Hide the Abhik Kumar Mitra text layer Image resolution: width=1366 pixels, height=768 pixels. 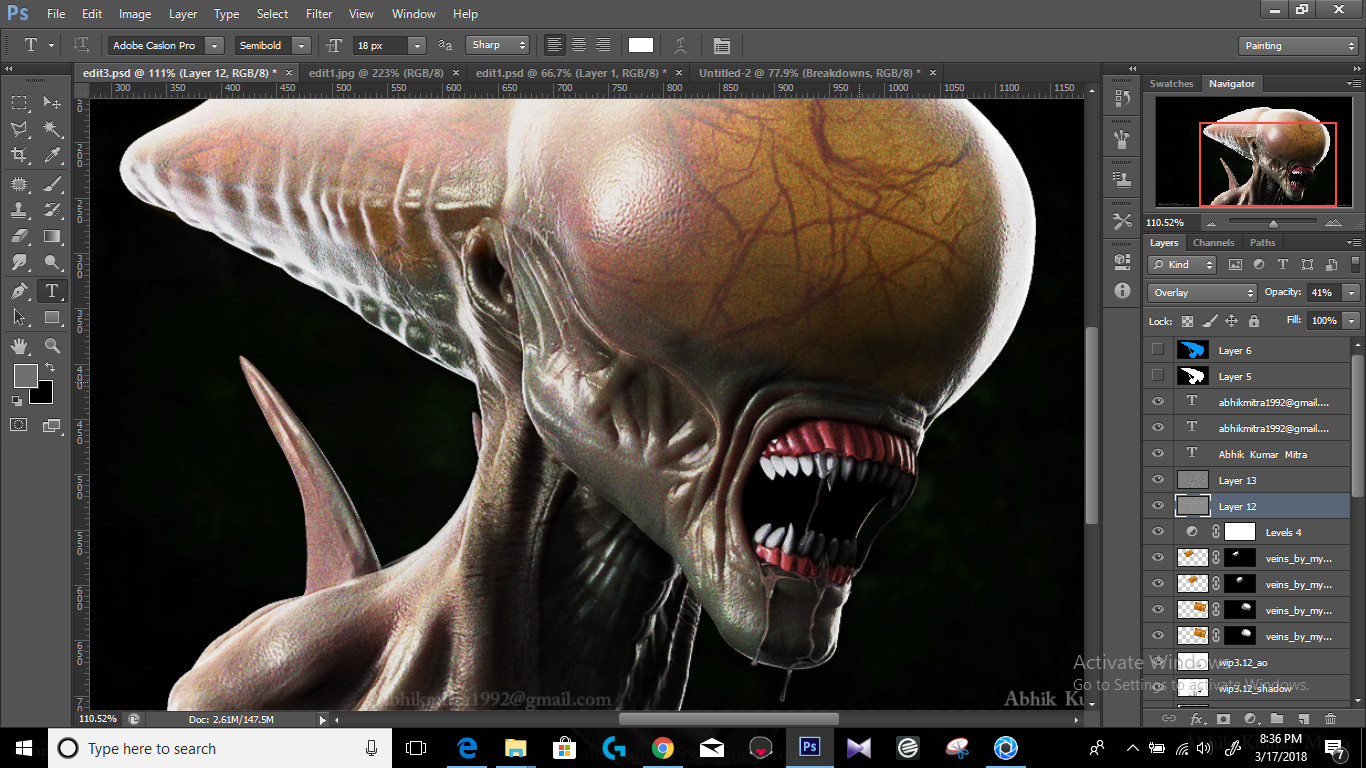coord(1158,454)
